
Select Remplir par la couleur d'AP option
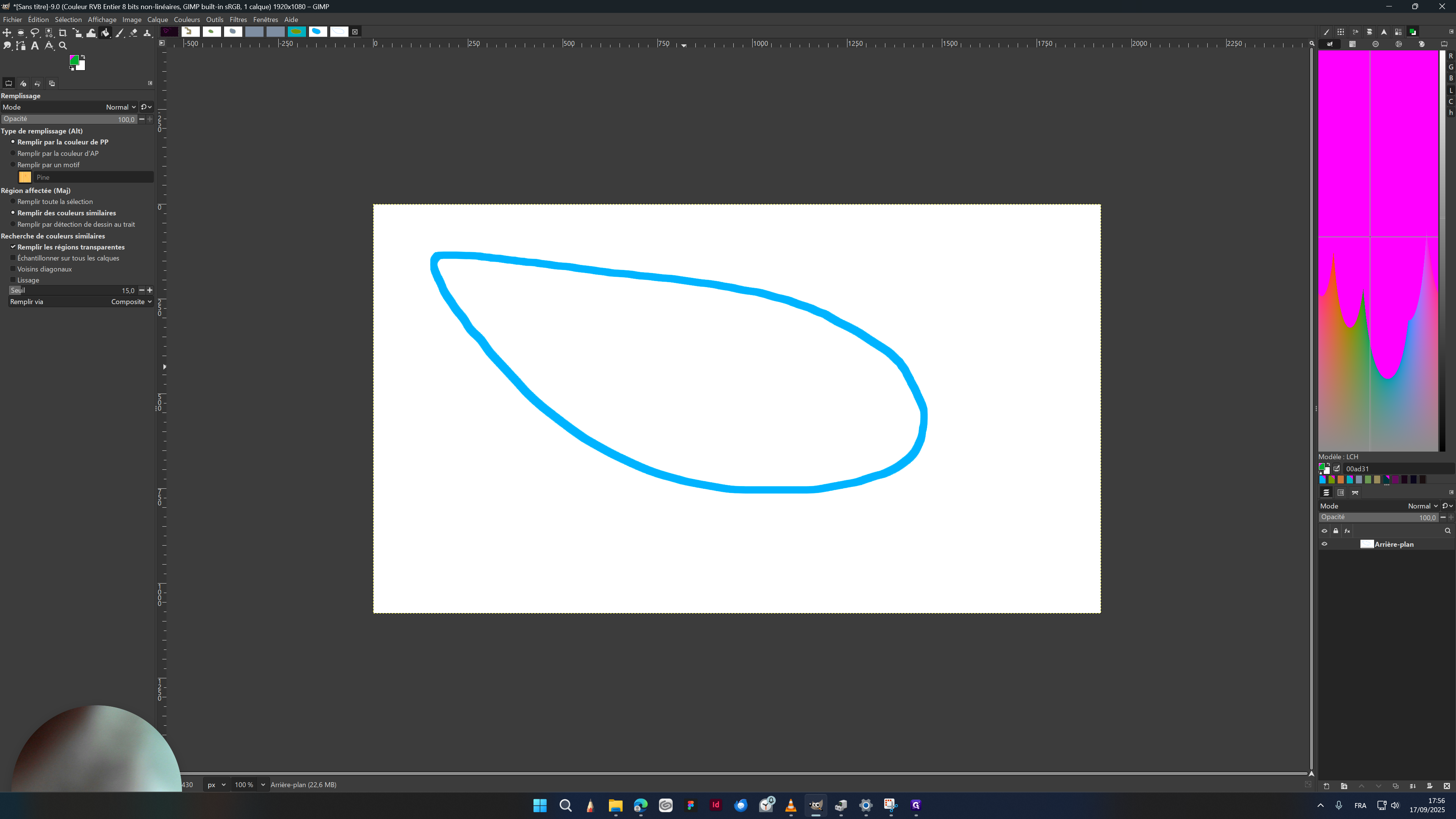[13, 153]
